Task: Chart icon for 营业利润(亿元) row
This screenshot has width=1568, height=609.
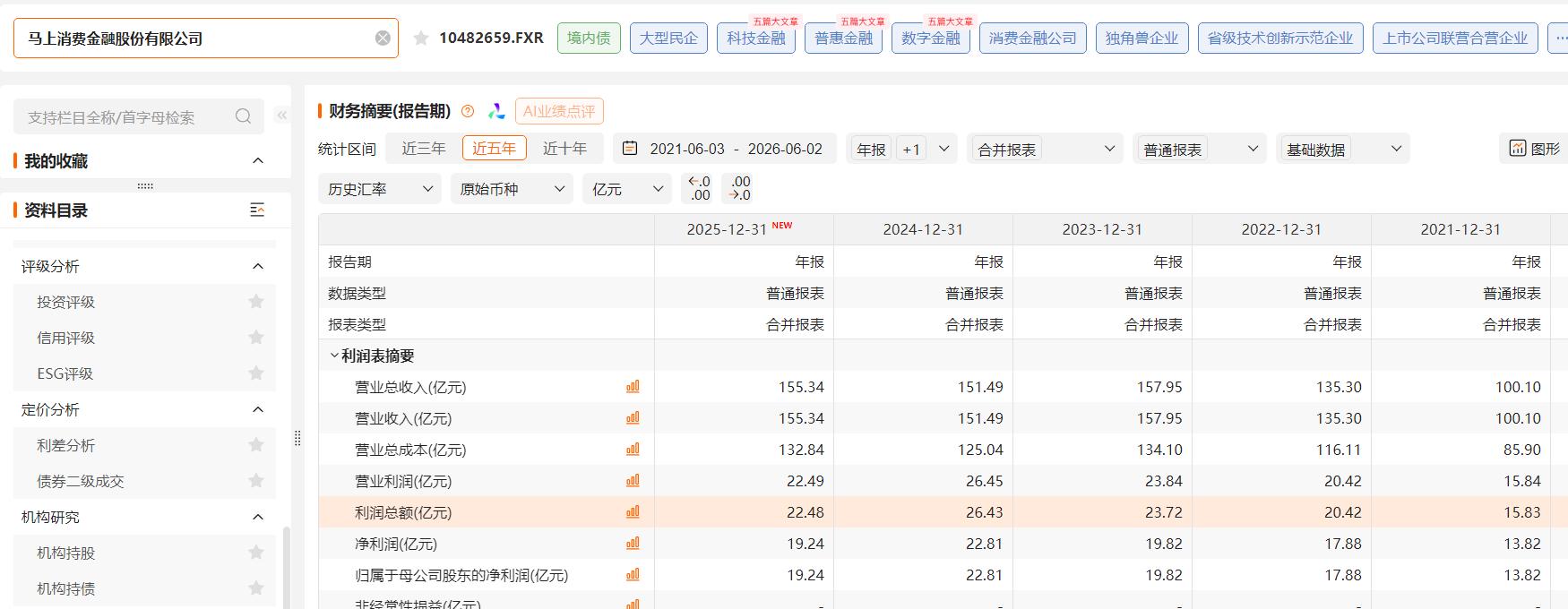Action: pos(633,481)
